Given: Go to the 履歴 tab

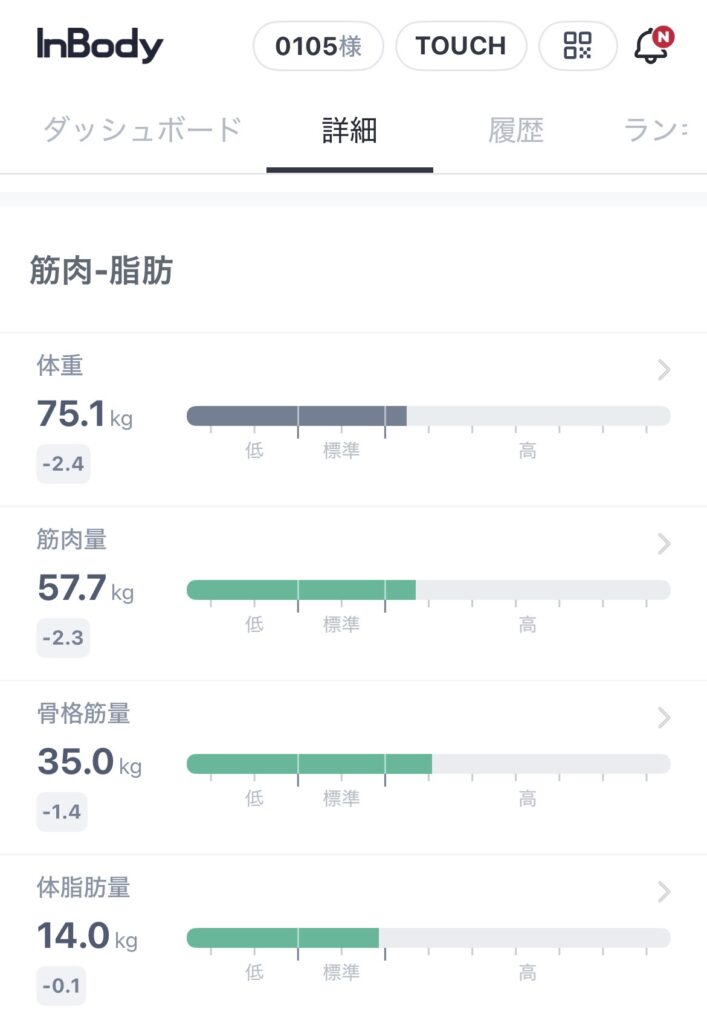Looking at the screenshot, I should click(516, 131).
